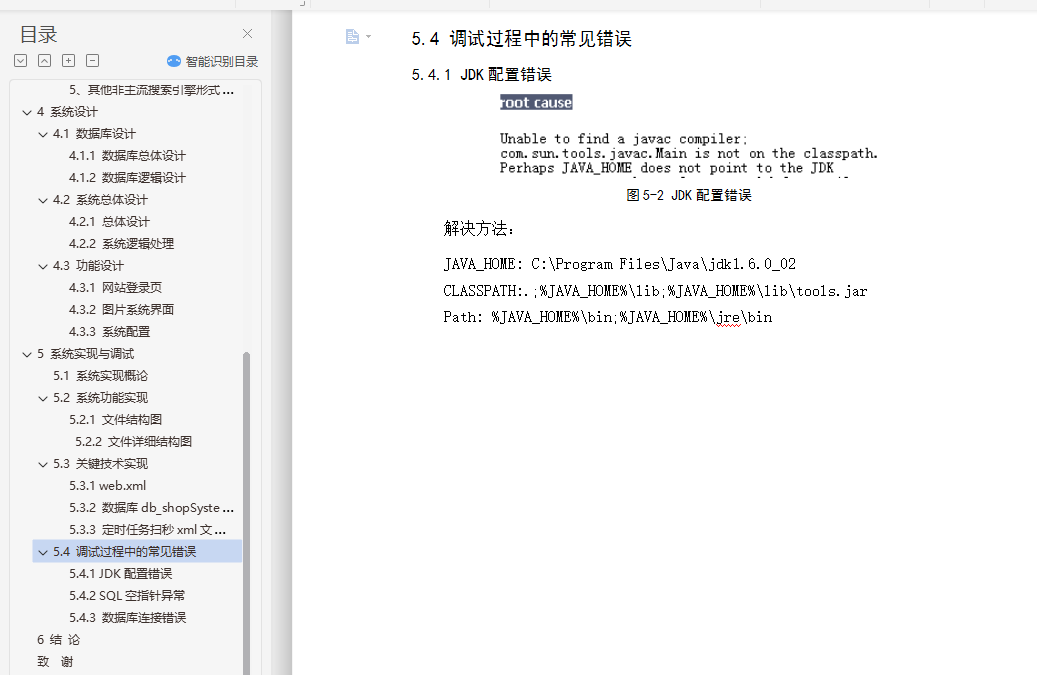Go to '5.4.1 JDK 配置错误' in outline
1037x675 pixels.
pos(120,573)
